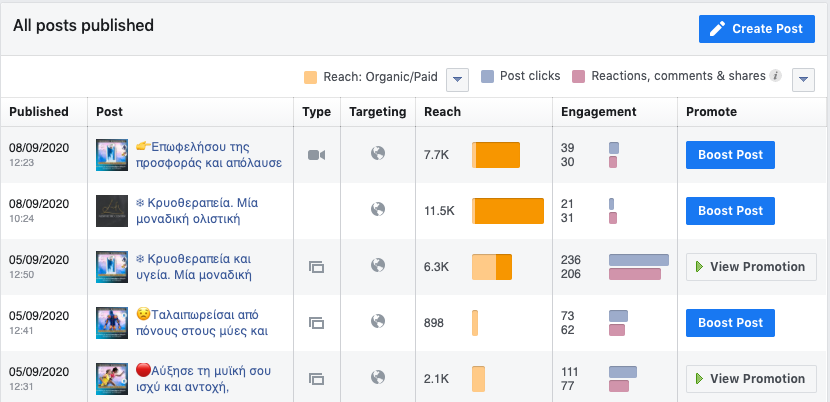Image resolution: width=830 pixels, height=402 pixels.
Task: Click the Create Post button
Action: pos(756,29)
